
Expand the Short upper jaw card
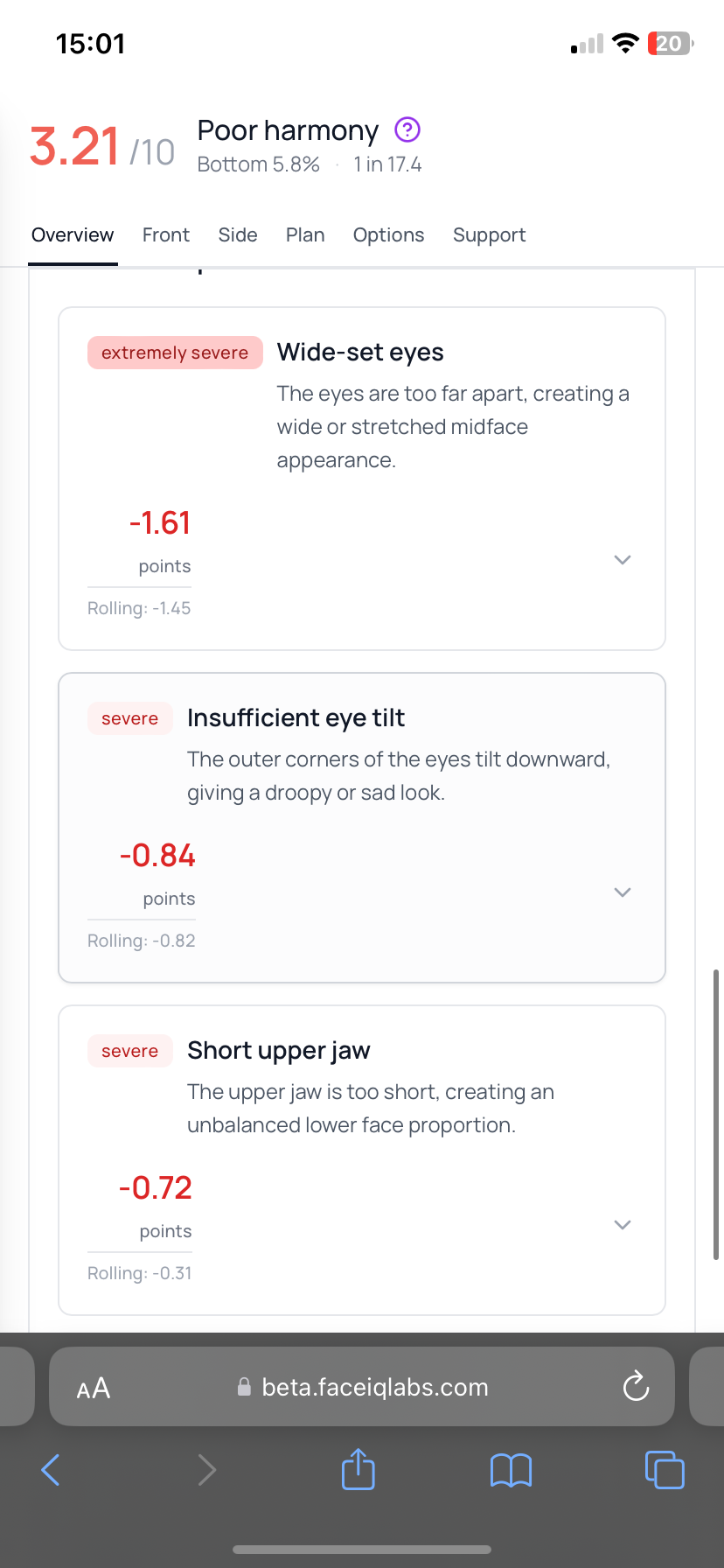(x=623, y=1225)
